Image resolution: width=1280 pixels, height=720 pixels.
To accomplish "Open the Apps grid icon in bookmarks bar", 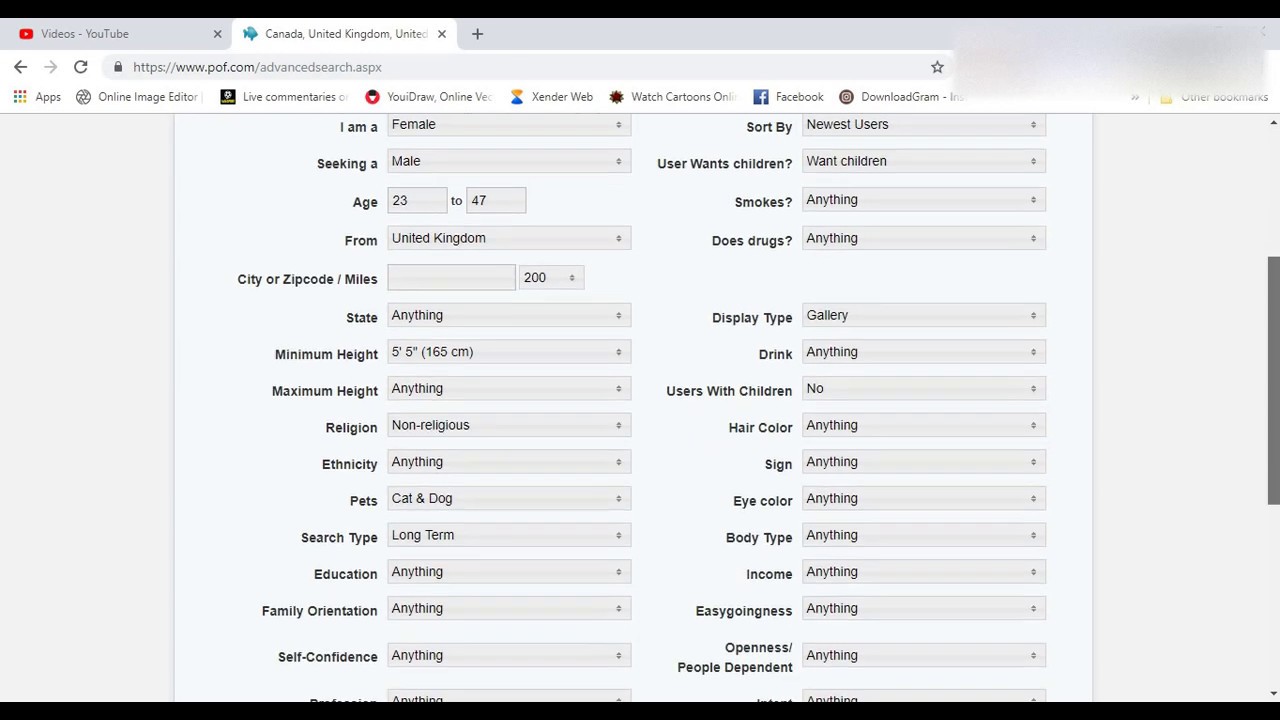I will [37, 97].
